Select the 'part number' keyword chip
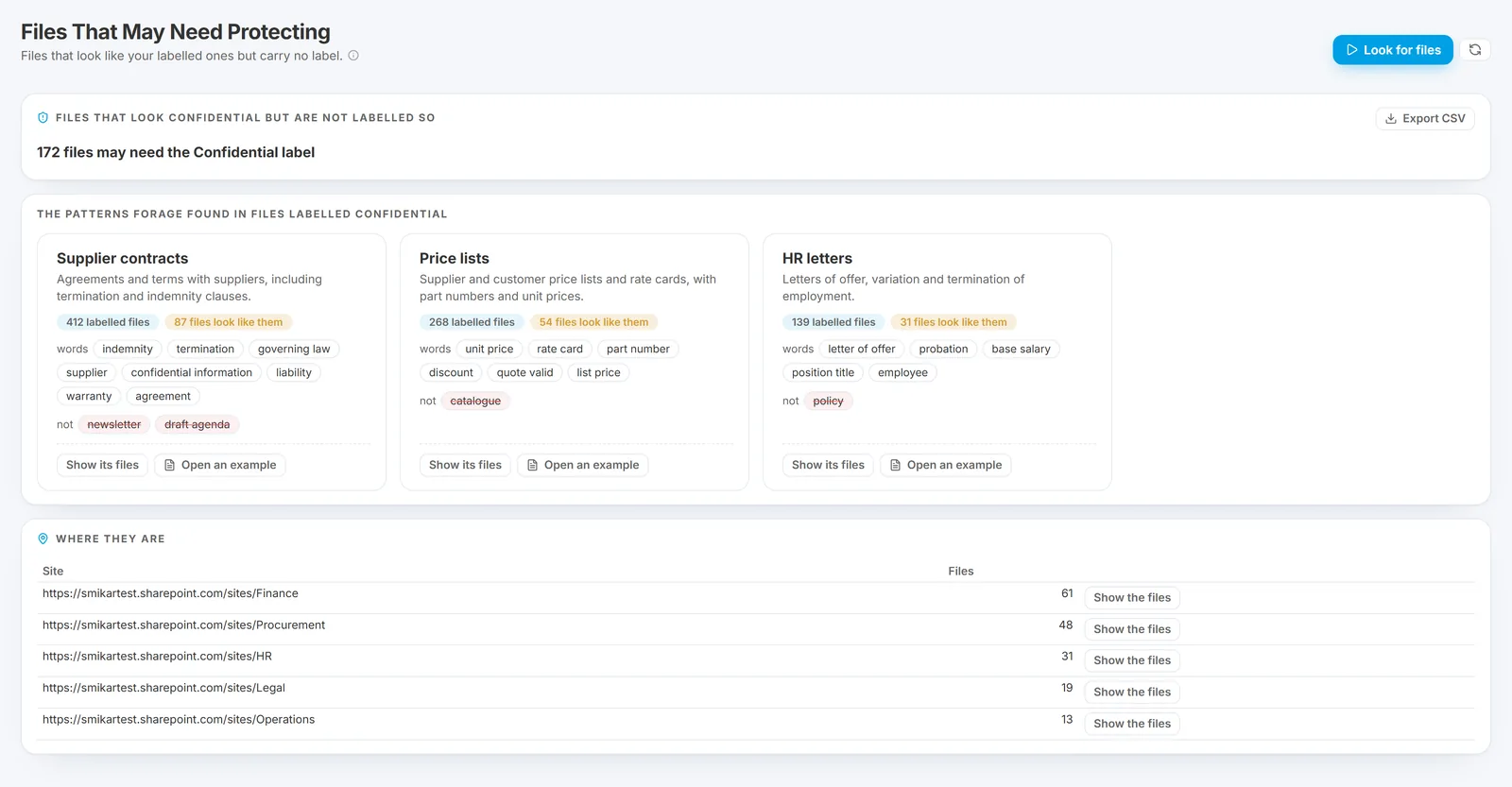Screen dimensions: 1512x787 pyautogui.click(x=638, y=350)
